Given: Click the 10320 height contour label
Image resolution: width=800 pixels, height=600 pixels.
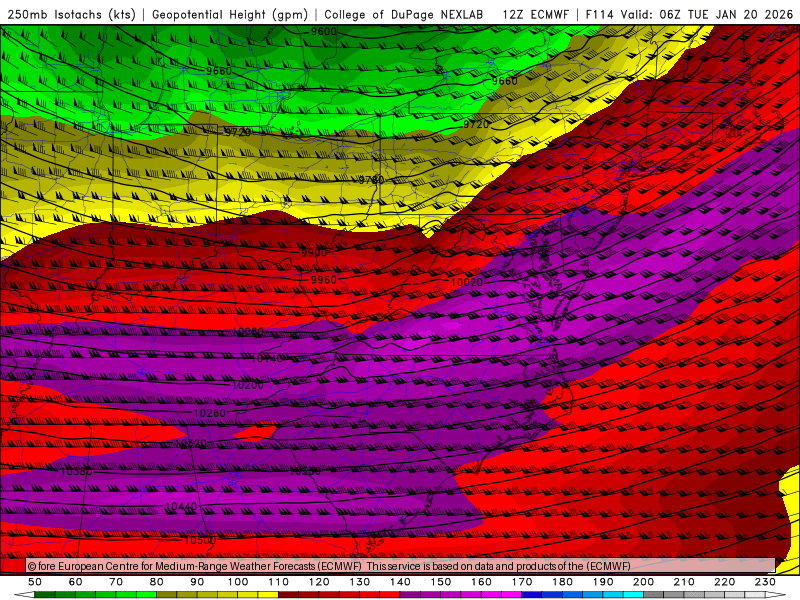Looking at the screenshot, I should (191, 443).
